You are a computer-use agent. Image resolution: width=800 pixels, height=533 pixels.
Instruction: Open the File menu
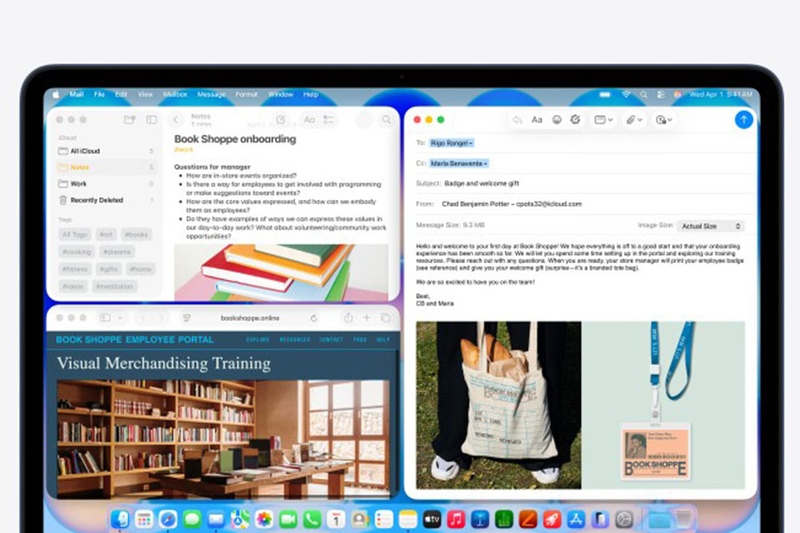99,94
